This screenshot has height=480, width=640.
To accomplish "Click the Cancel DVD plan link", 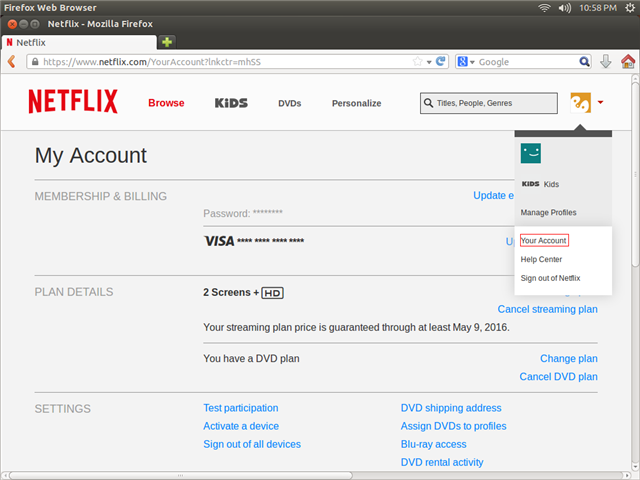I will click(558, 376).
